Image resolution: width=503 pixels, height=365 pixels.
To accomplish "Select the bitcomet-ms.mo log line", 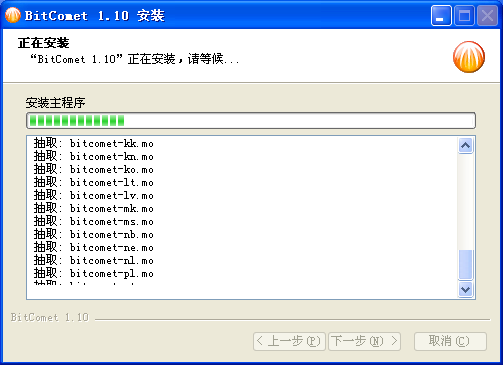I will 94,222.
